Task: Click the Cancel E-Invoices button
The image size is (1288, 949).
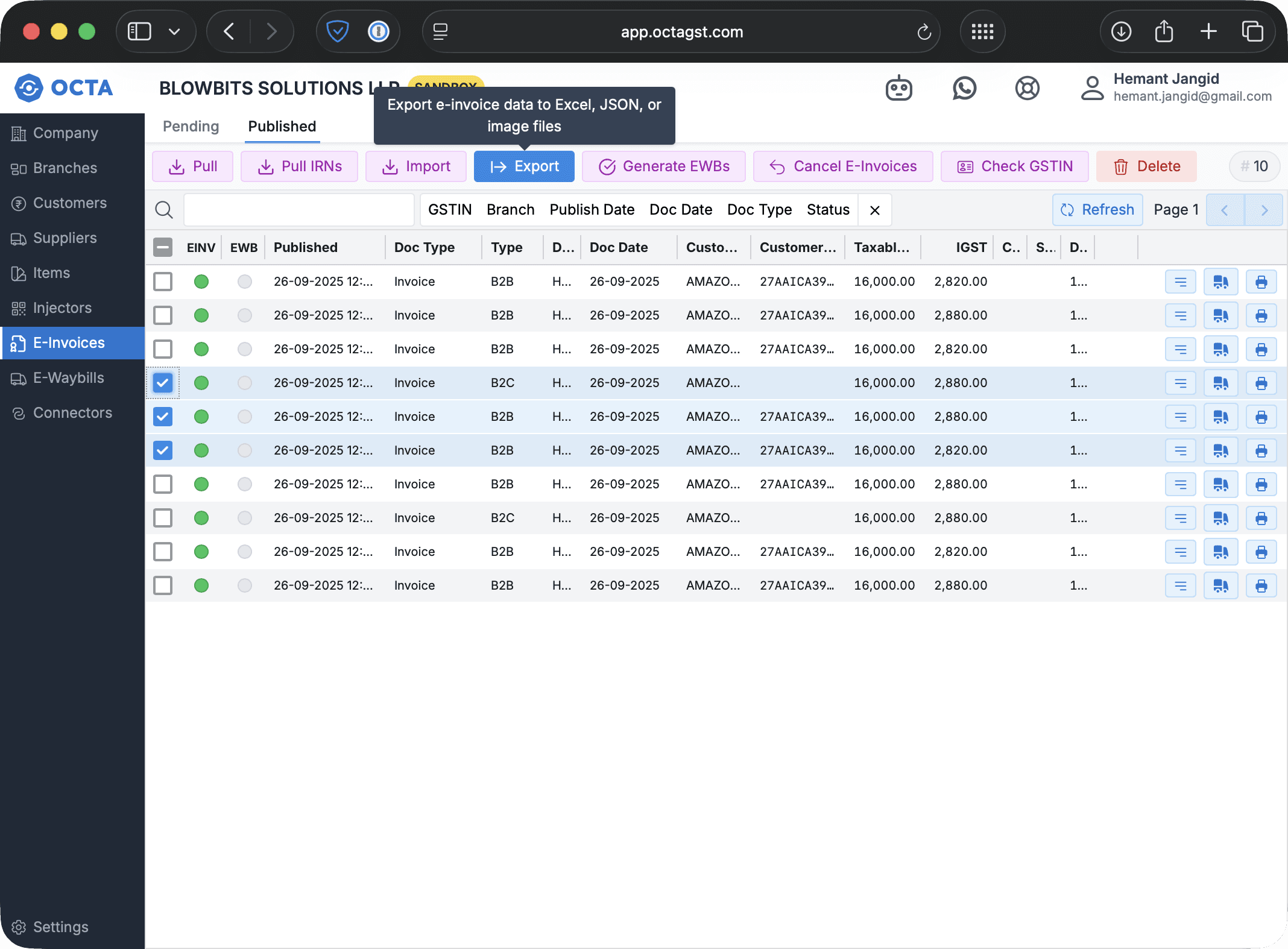Action: 842,166
